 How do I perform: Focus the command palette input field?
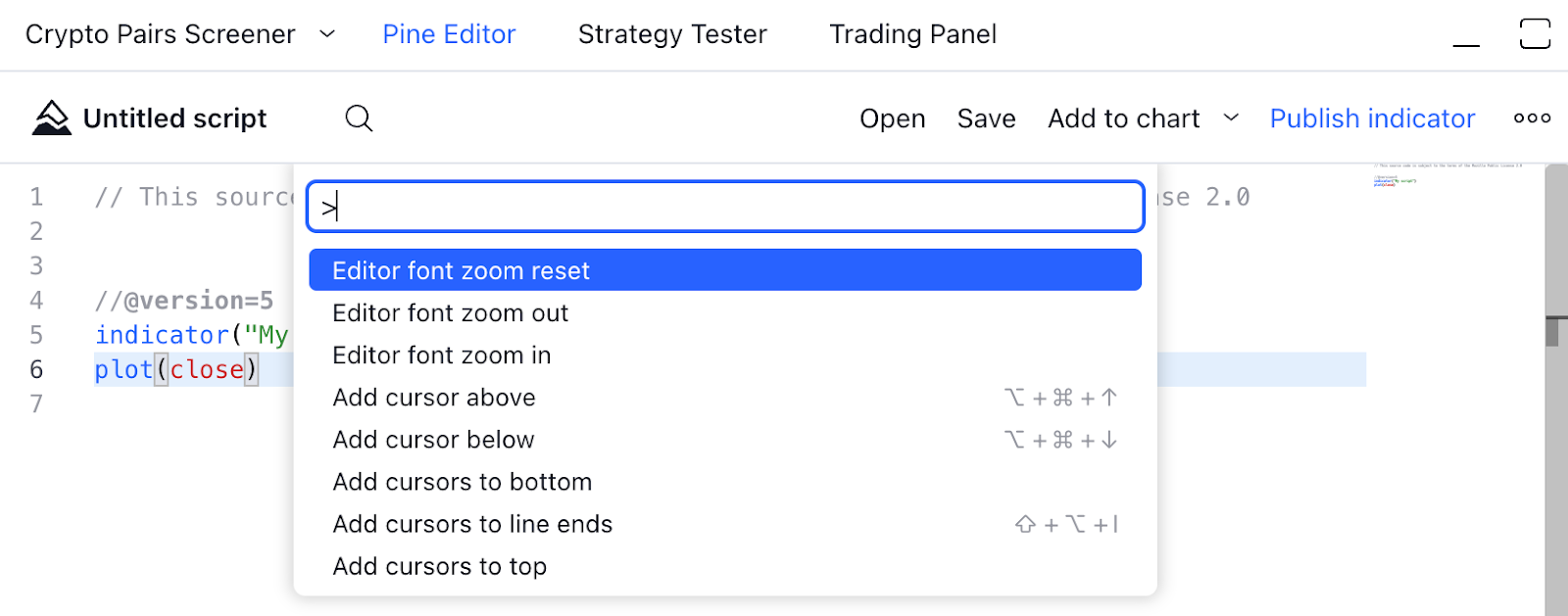coord(725,207)
